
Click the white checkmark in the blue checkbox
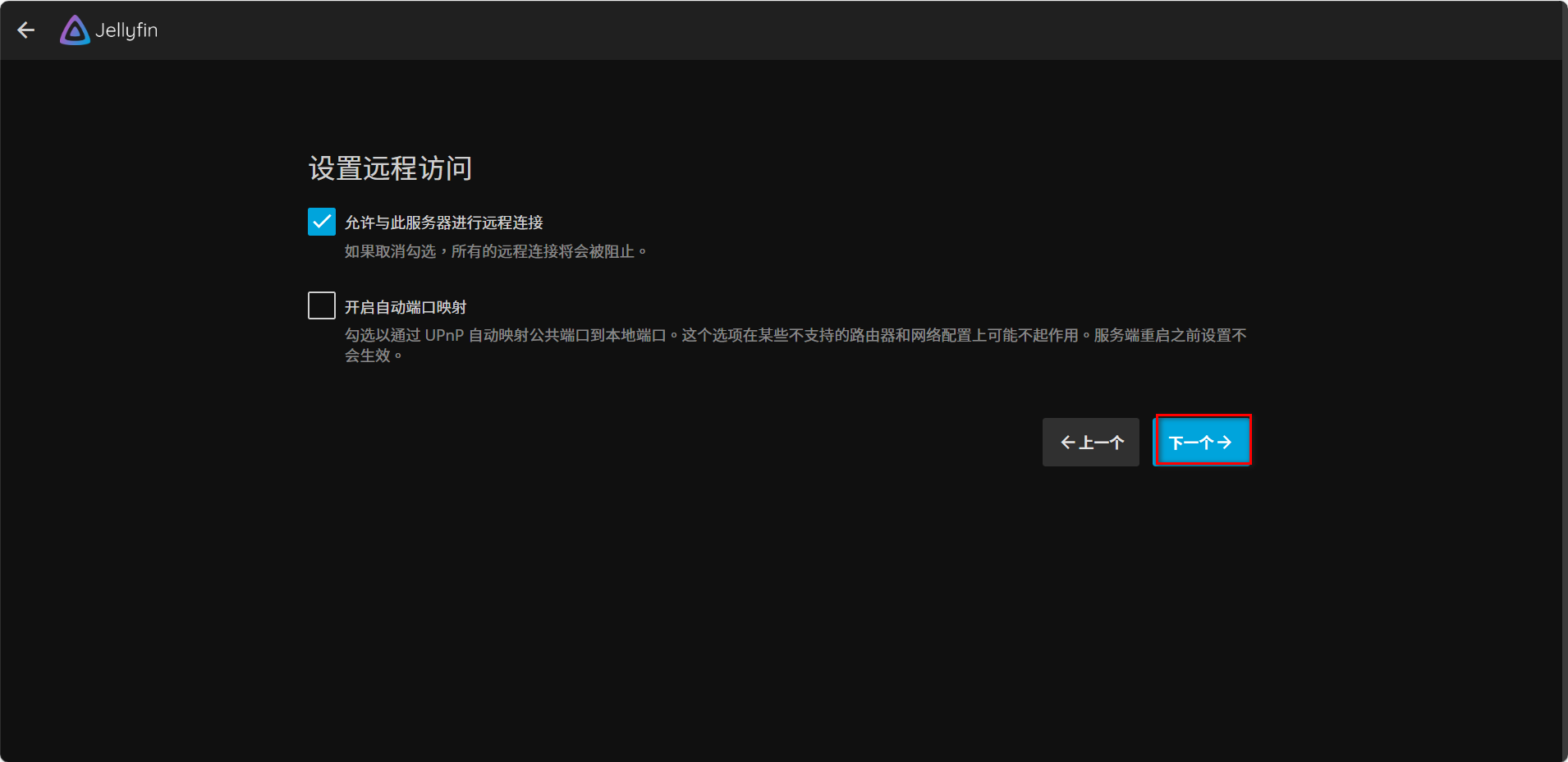322,222
